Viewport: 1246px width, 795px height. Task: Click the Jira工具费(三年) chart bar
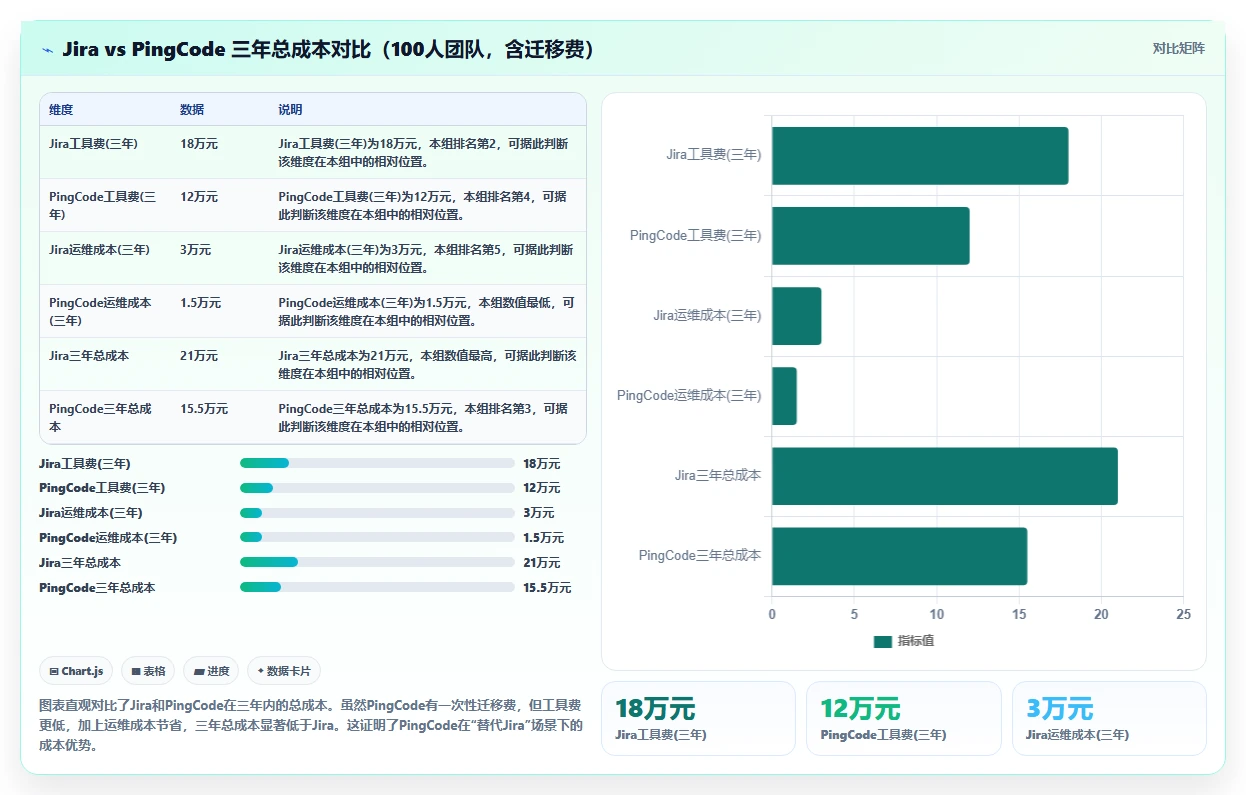click(920, 156)
